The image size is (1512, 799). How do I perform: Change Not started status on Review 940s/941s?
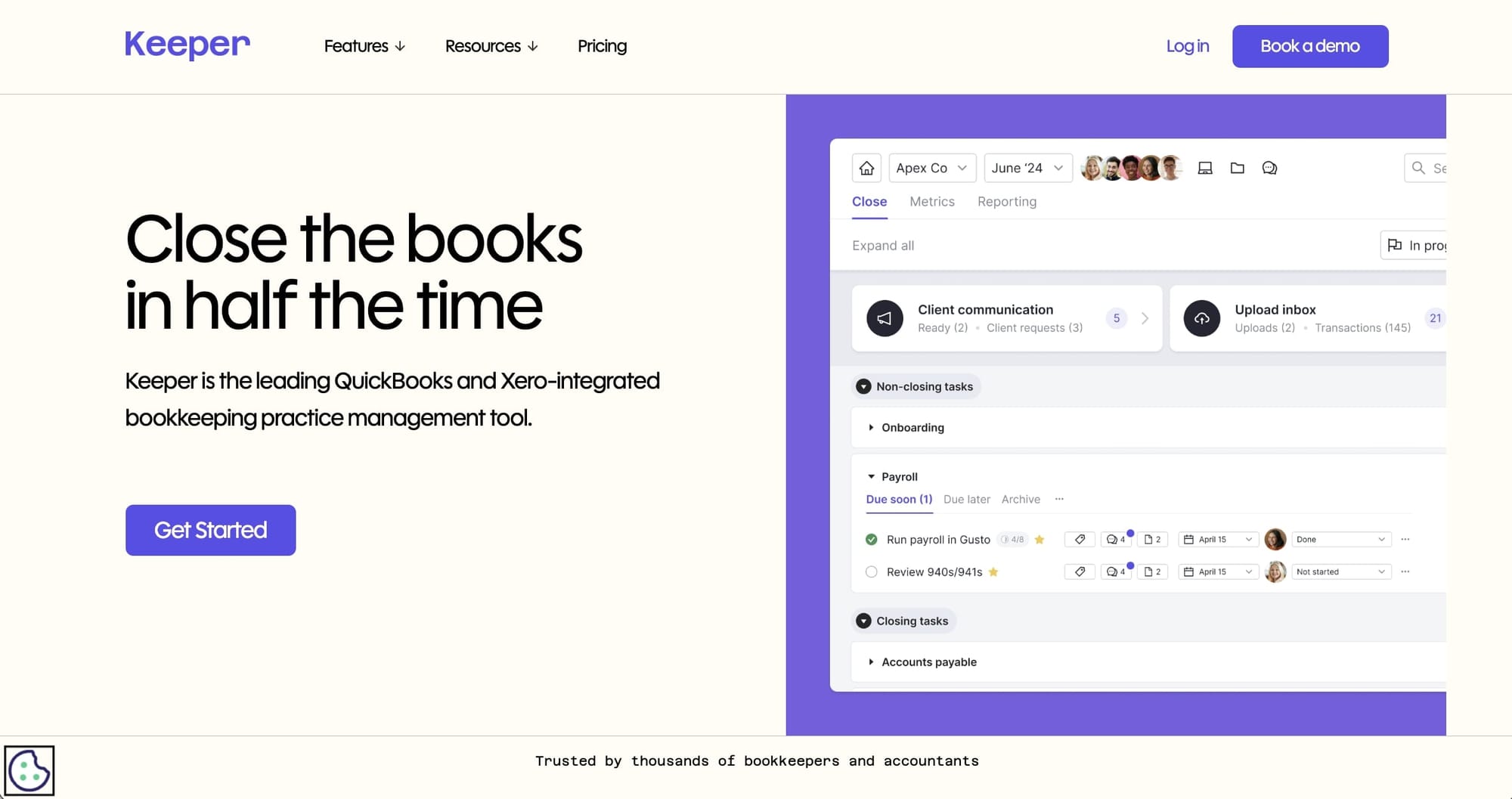pyautogui.click(x=1340, y=571)
